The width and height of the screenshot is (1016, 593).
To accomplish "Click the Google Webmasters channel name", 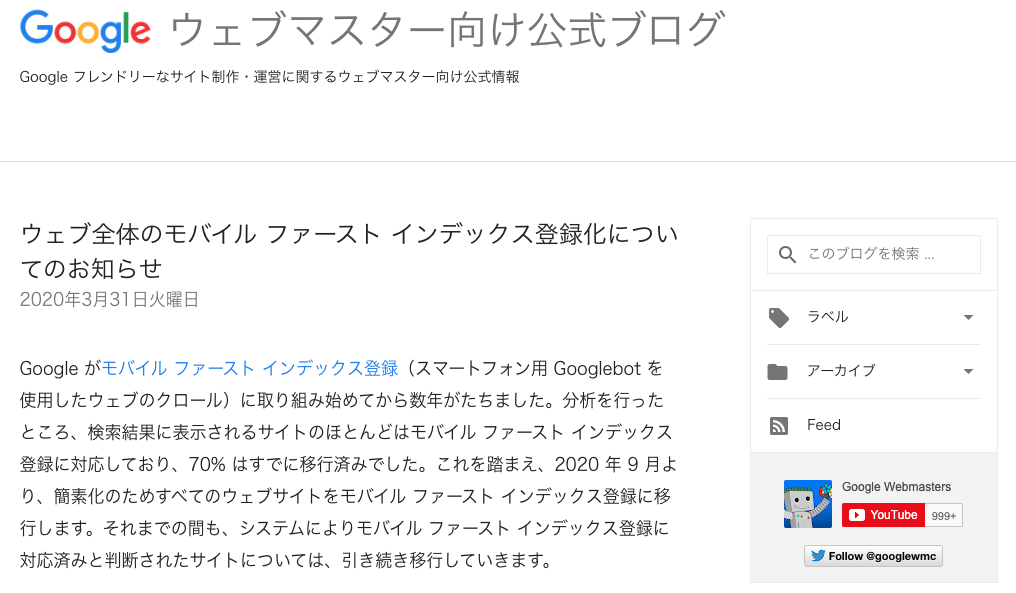I will [x=896, y=487].
